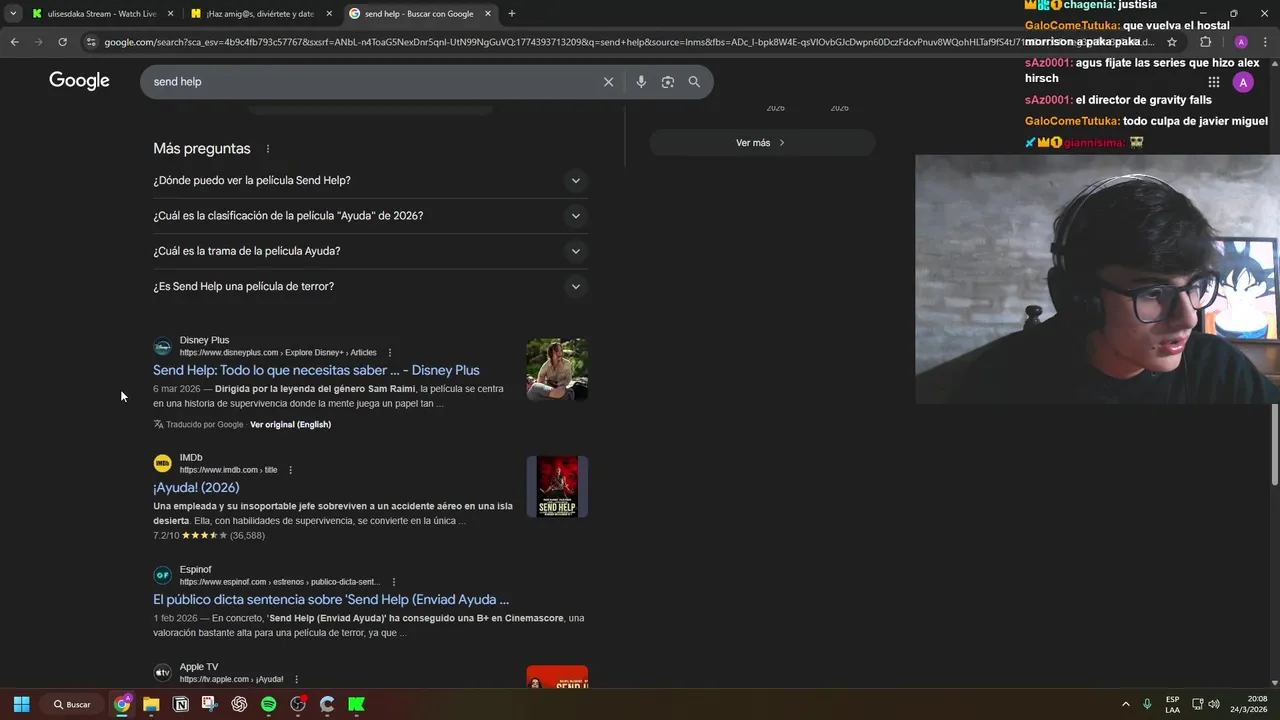Open Snipping Tool from the taskbar
This screenshot has width=1280, height=720.
(x=209, y=705)
